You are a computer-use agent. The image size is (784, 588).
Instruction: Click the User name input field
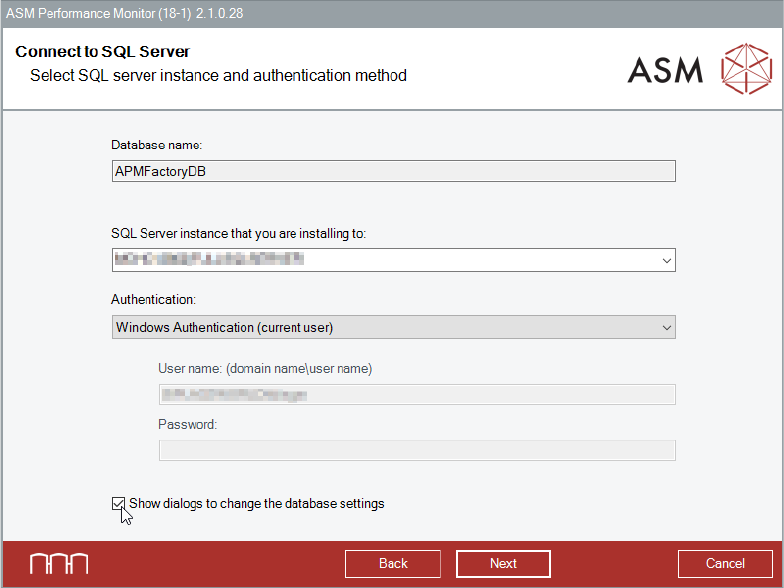[417, 394]
